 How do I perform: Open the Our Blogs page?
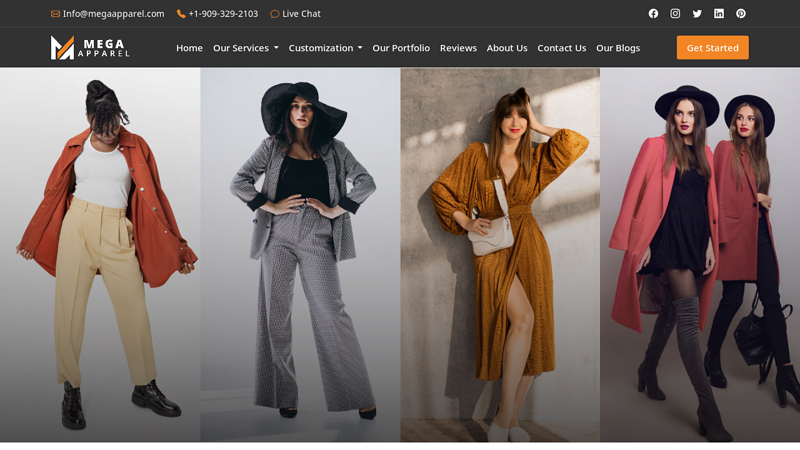618,48
